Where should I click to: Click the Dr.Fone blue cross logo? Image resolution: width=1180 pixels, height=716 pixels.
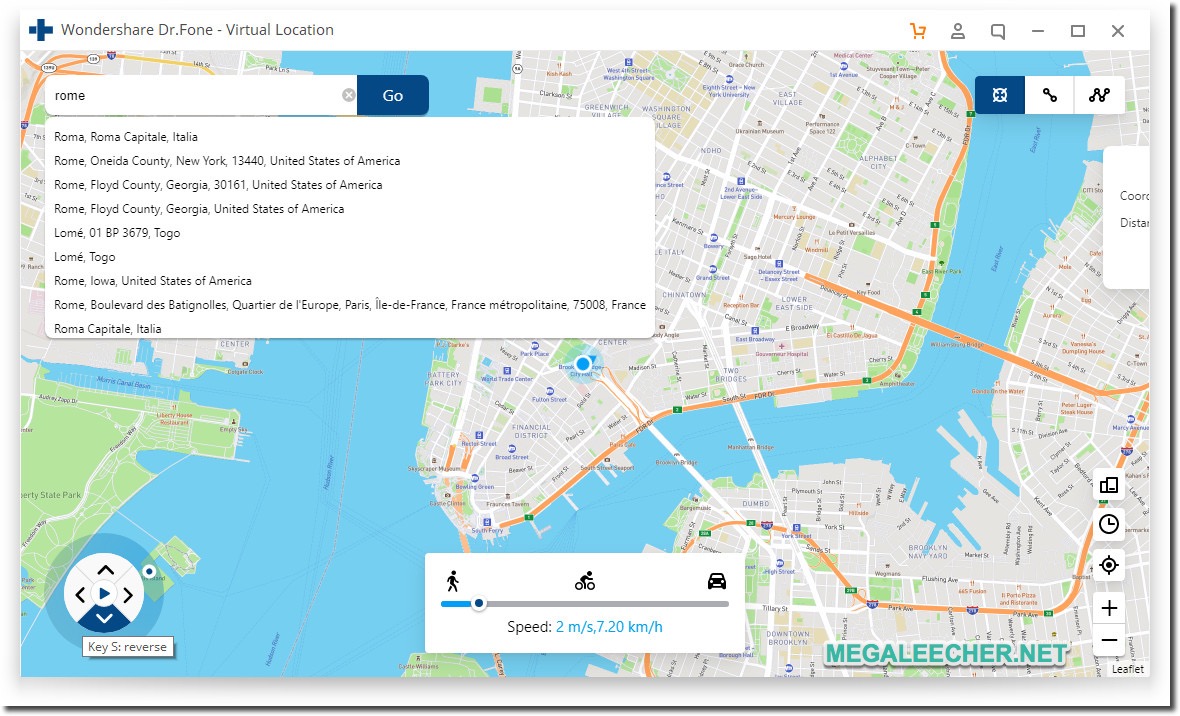click(x=41, y=30)
